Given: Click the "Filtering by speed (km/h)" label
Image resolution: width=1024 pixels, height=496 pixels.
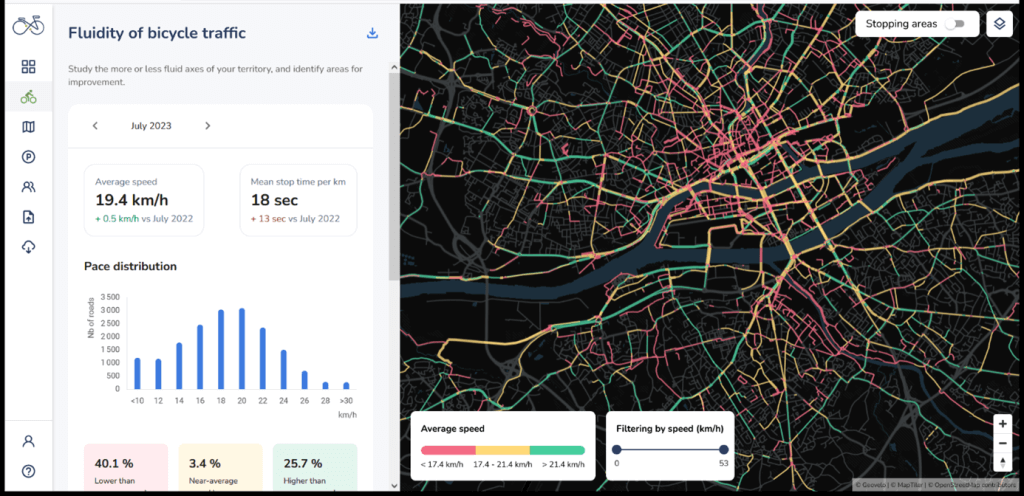Looking at the screenshot, I should point(670,429).
